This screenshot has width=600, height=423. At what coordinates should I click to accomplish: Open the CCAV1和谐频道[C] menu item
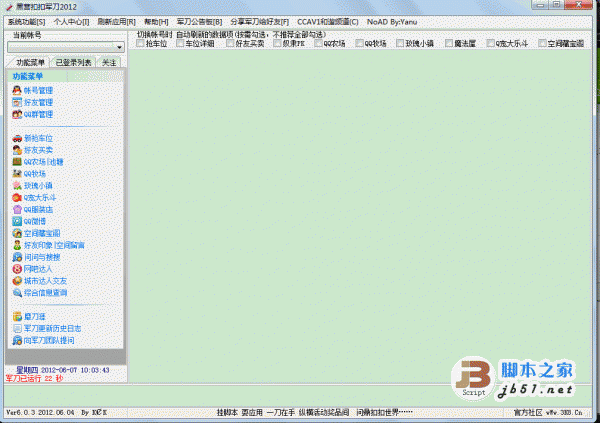click(328, 22)
